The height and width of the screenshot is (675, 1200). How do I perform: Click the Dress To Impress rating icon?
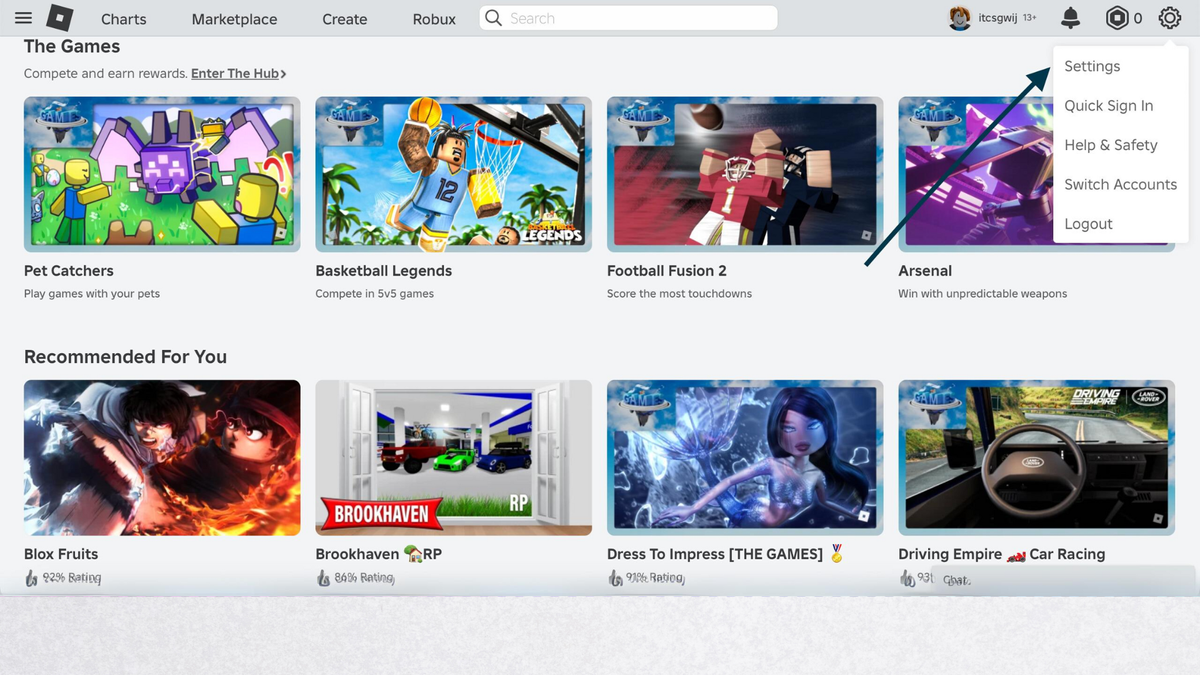[x=615, y=578]
